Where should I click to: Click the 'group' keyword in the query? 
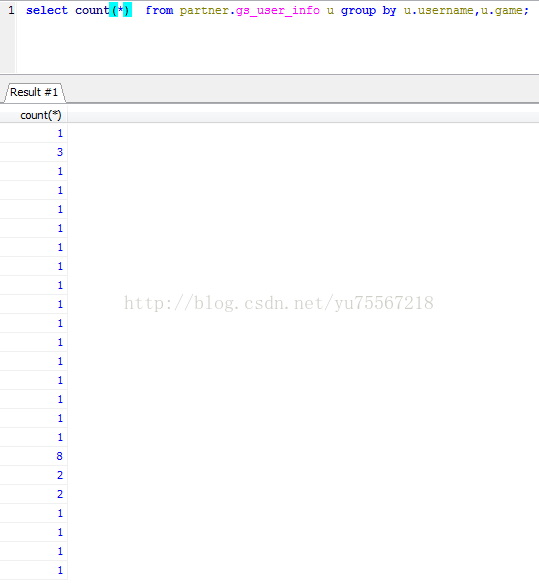click(358, 10)
